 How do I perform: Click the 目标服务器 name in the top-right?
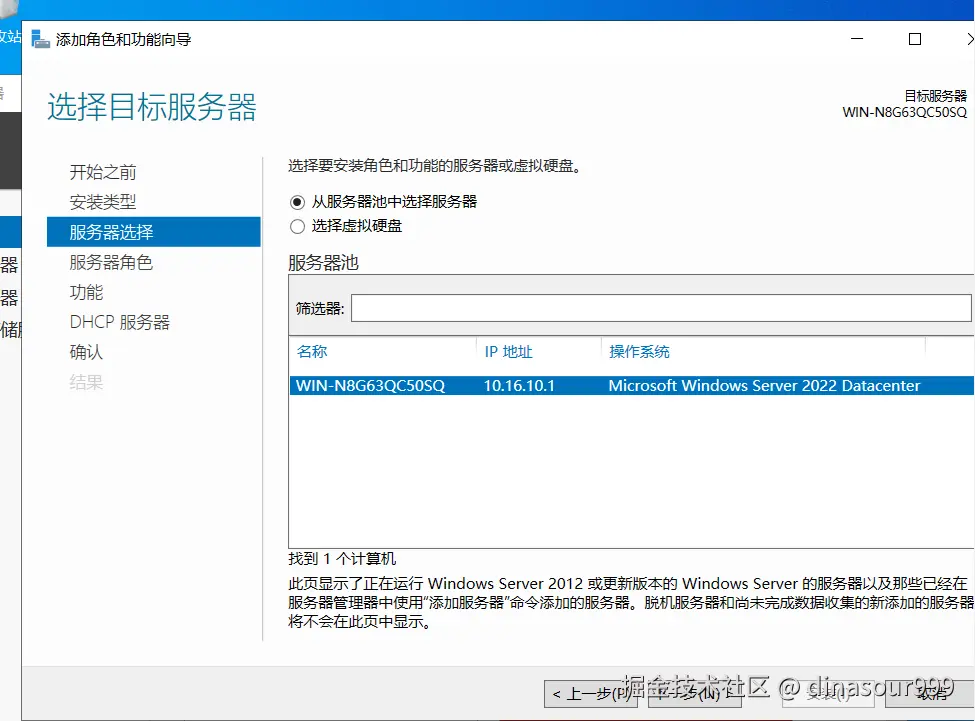click(905, 113)
